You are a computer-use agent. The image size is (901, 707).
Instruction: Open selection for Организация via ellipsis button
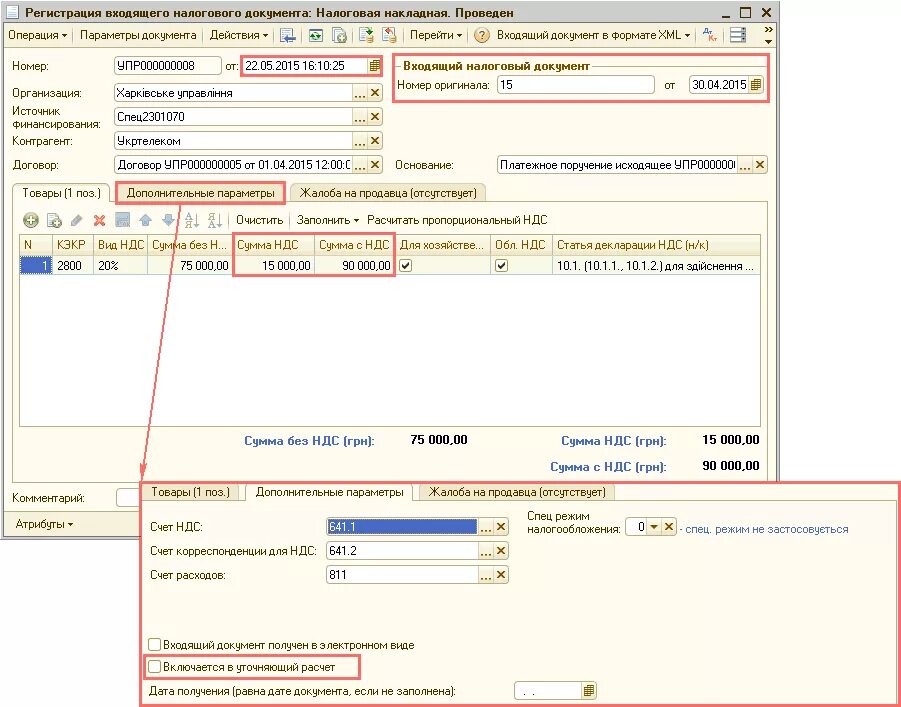(x=360, y=93)
